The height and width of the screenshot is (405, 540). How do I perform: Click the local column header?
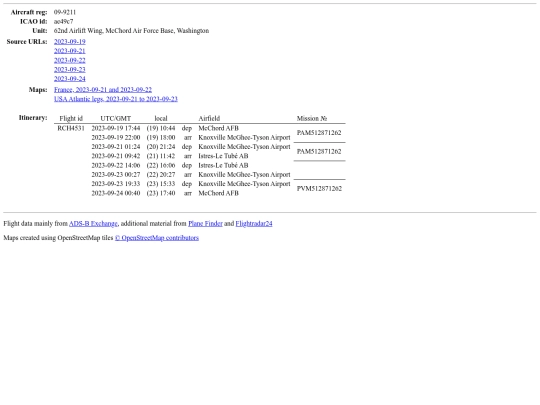(x=161, y=118)
